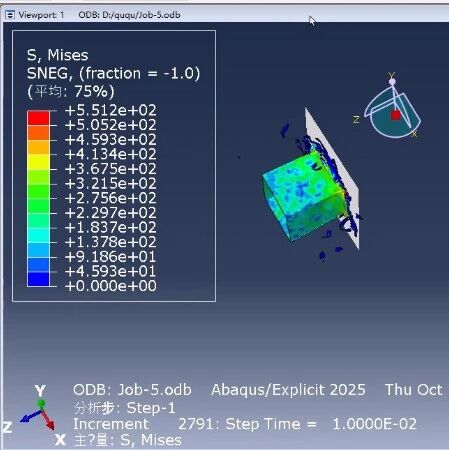449x450 pixels.
Task: Select the deformed cube model in viewport
Action: [304, 197]
